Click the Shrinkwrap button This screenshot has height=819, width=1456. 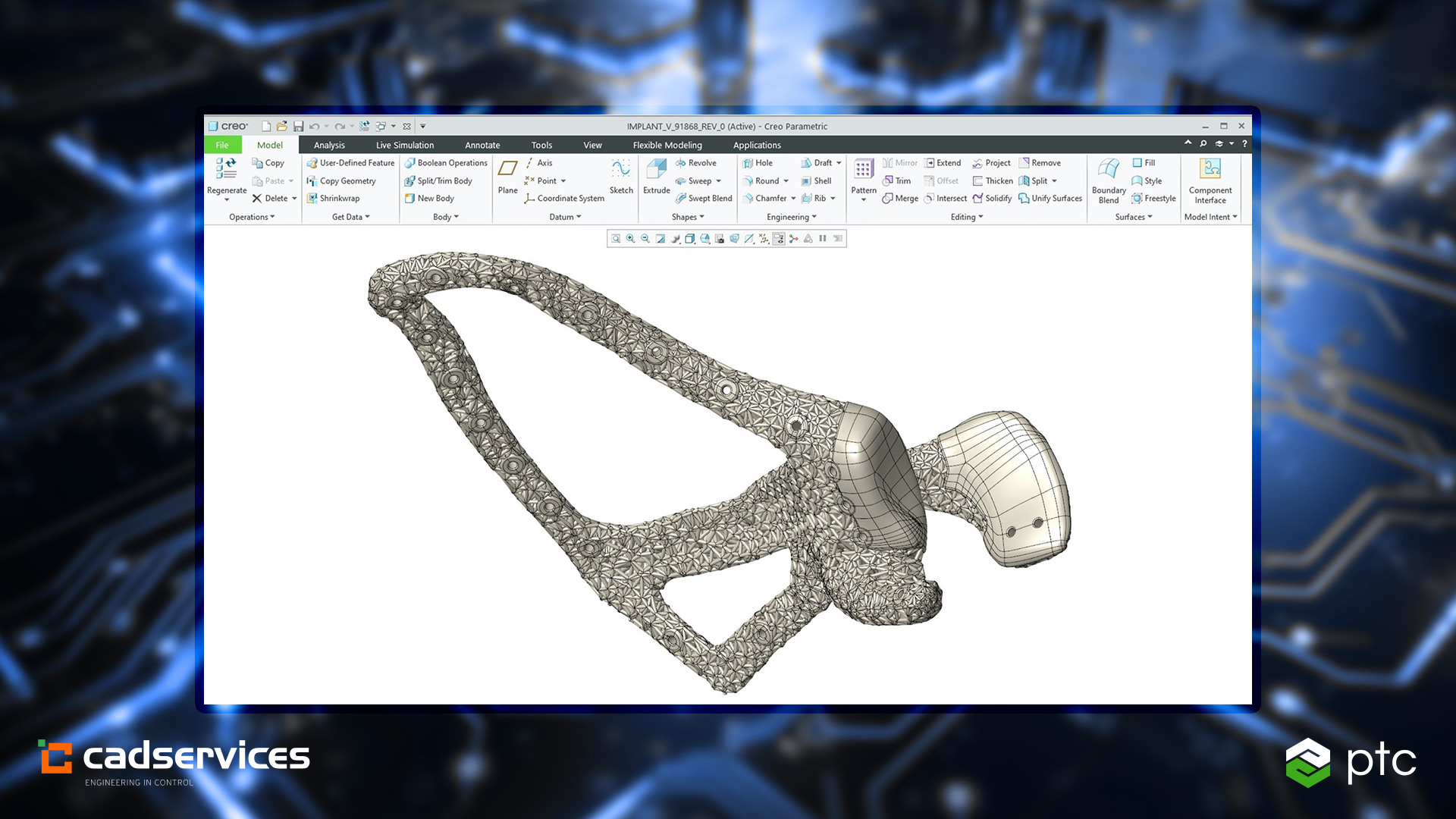[x=333, y=199]
